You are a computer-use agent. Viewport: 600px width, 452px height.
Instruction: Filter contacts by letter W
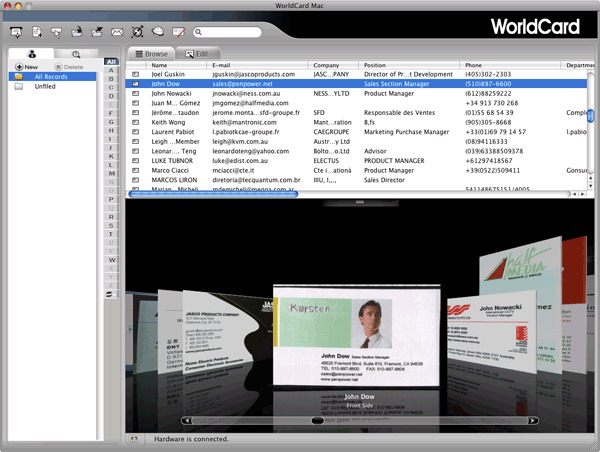(x=111, y=260)
